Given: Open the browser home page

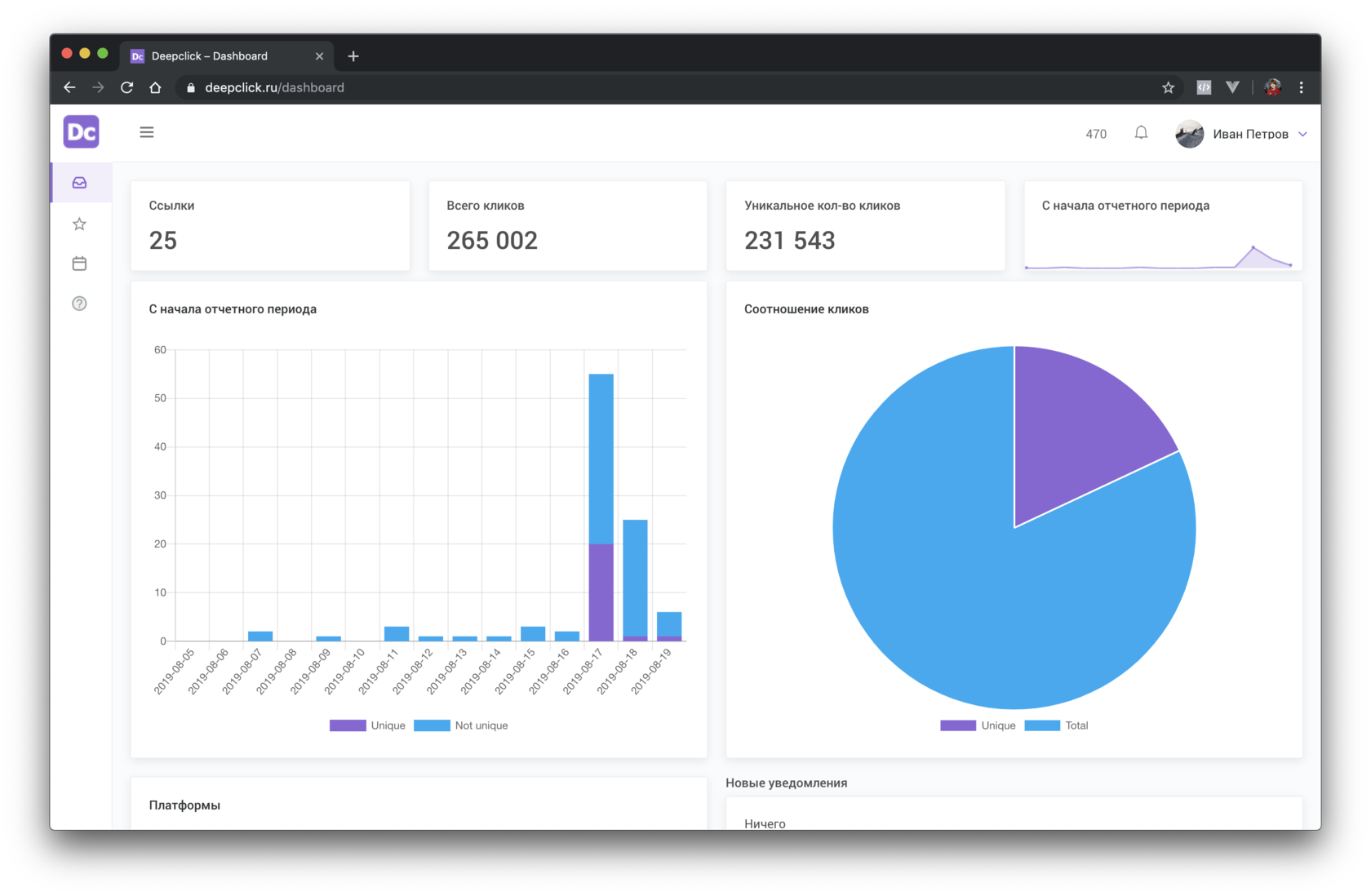Looking at the screenshot, I should 155,87.
